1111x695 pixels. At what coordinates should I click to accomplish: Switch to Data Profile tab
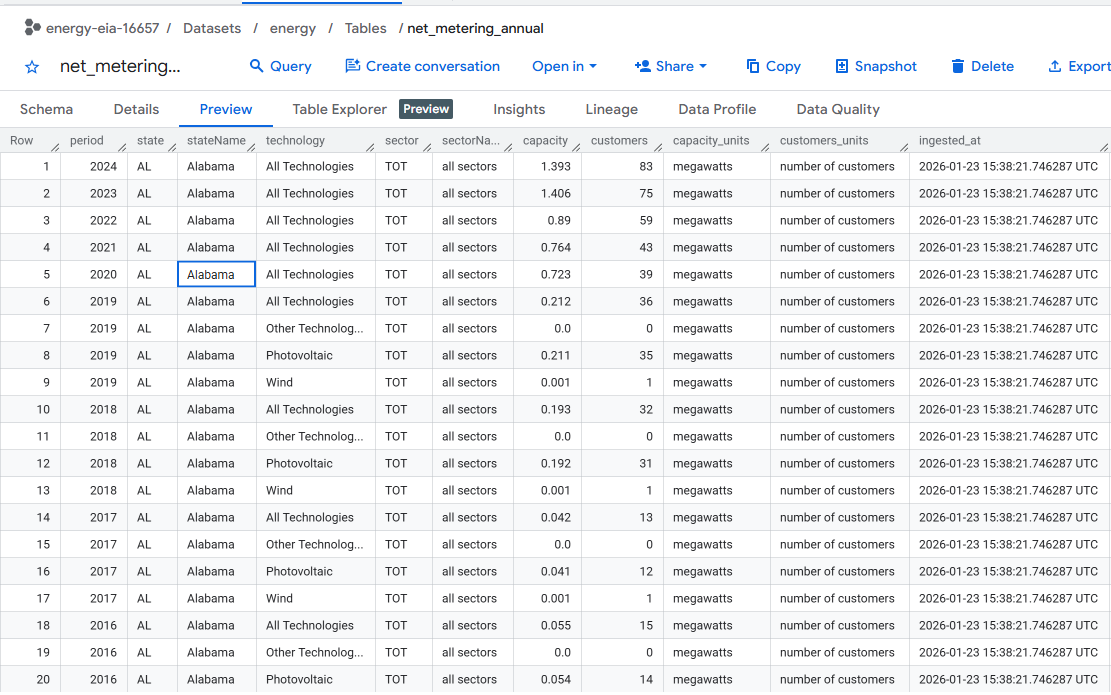pos(717,109)
